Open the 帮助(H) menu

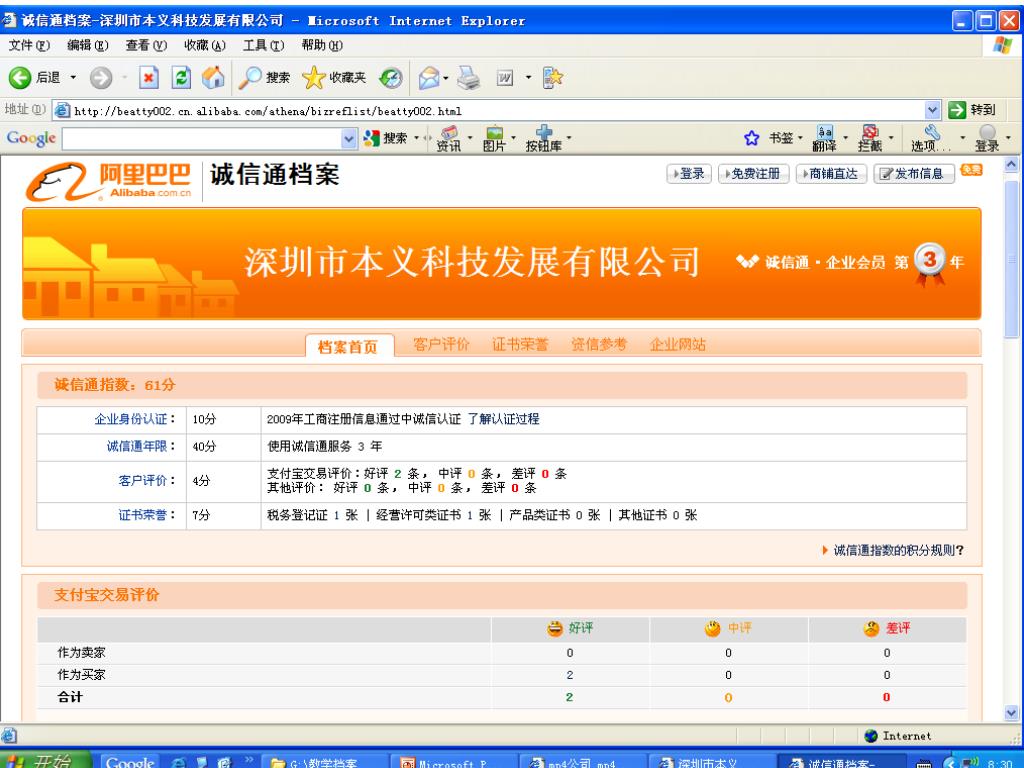tap(322, 45)
